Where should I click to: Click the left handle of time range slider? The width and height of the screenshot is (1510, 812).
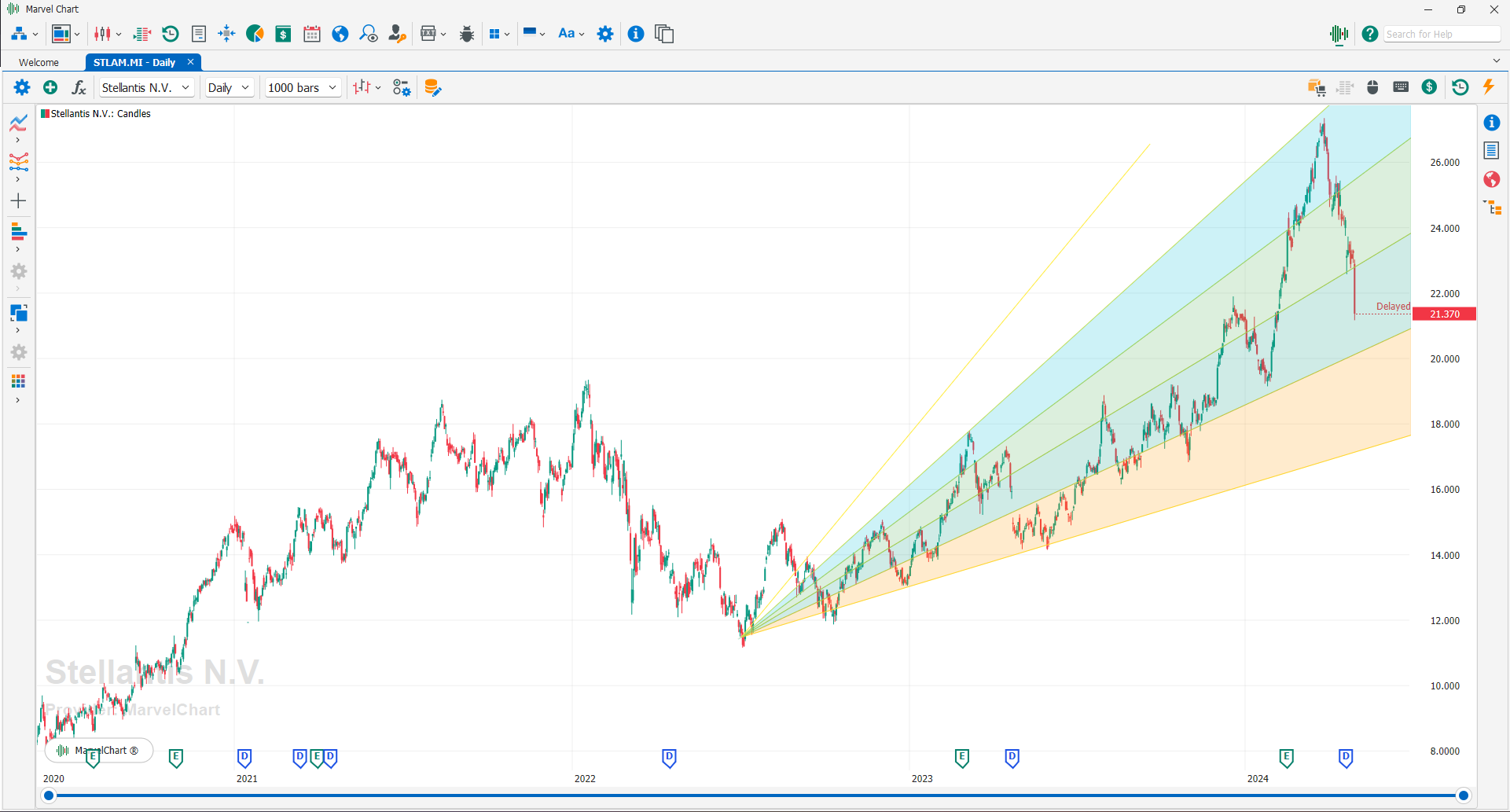(49, 795)
